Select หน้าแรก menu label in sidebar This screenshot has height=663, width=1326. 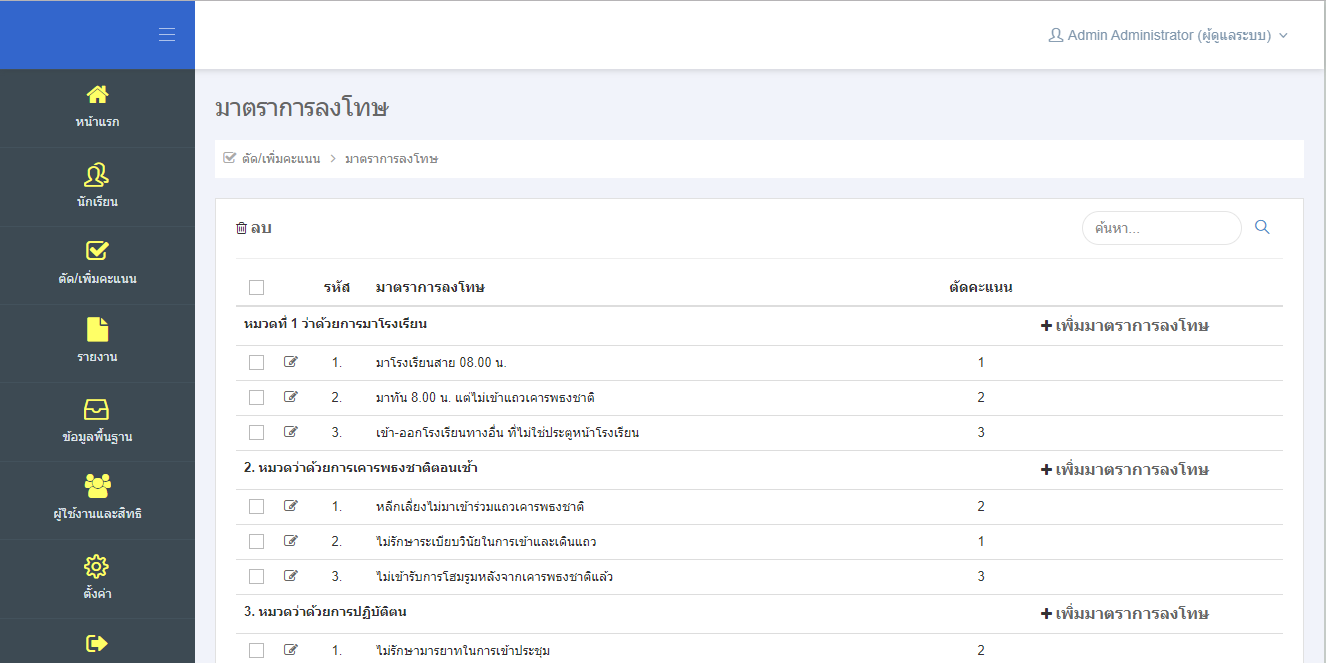point(97,122)
